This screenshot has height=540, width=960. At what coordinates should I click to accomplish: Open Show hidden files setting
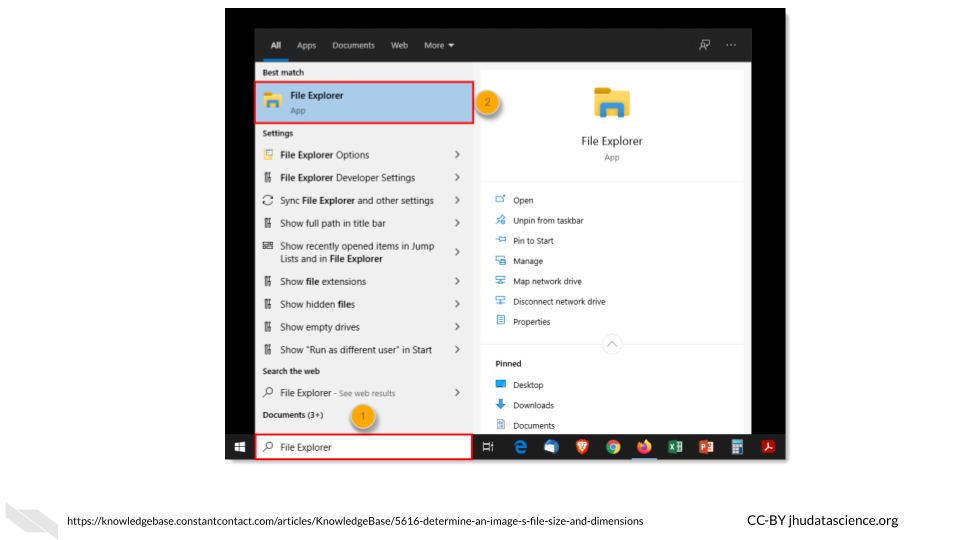[317, 304]
